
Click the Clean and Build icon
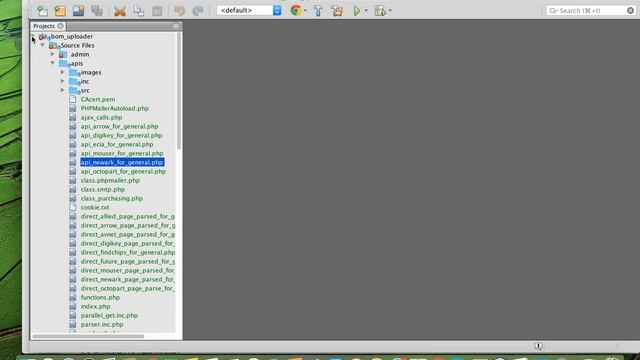[x=337, y=11]
